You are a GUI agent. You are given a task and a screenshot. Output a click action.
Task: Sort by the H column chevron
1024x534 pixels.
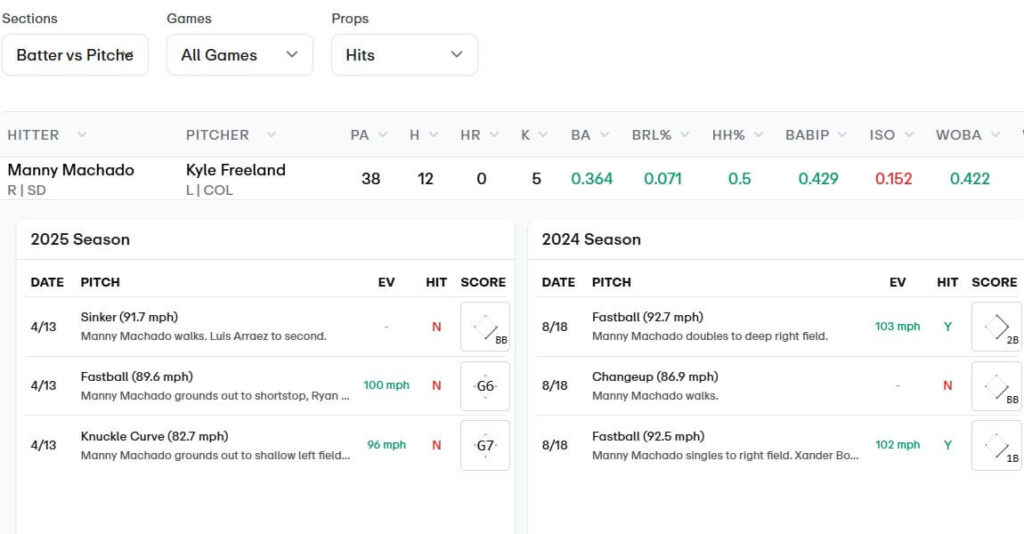point(434,135)
